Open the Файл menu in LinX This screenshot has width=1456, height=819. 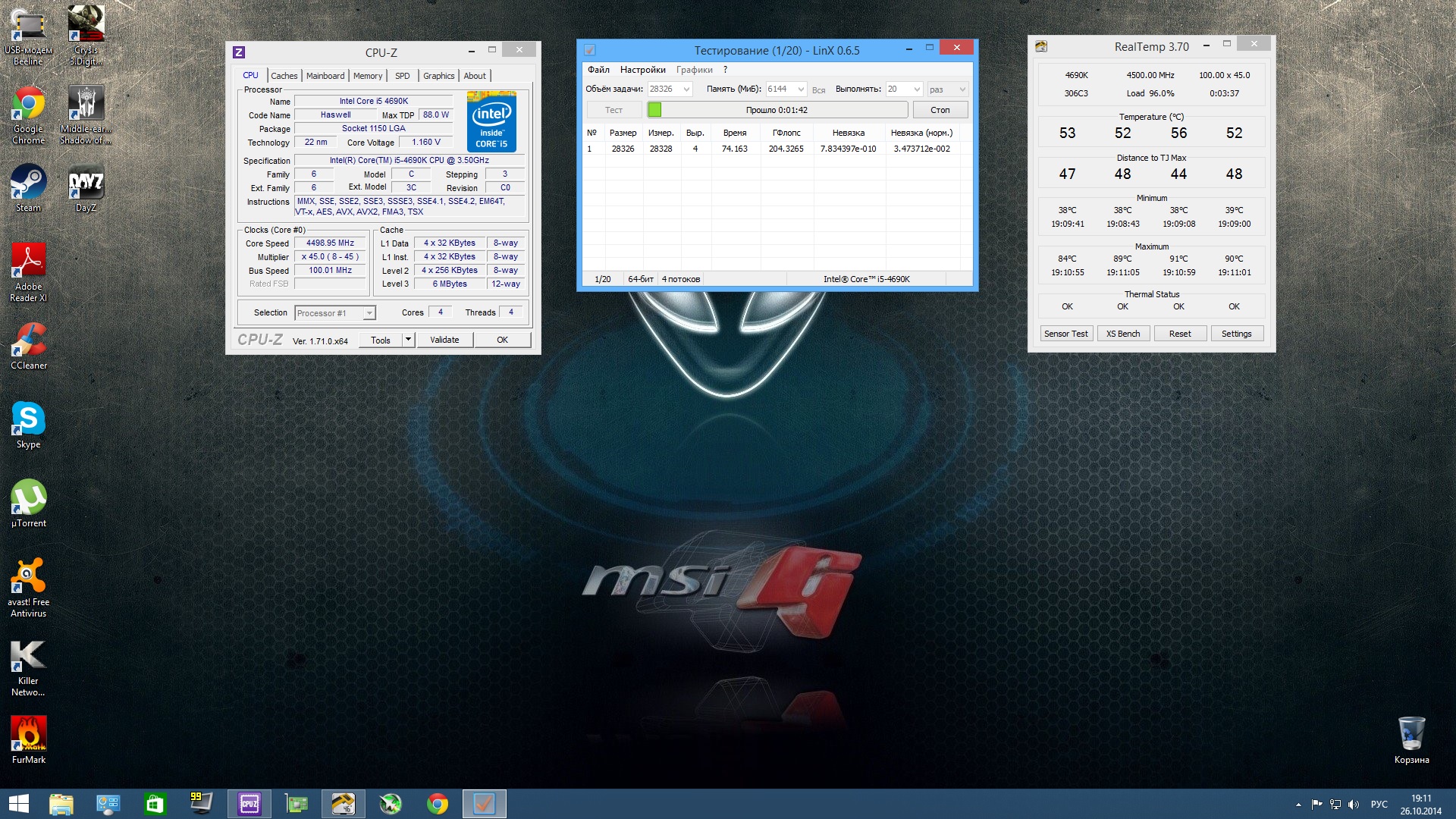click(x=598, y=70)
